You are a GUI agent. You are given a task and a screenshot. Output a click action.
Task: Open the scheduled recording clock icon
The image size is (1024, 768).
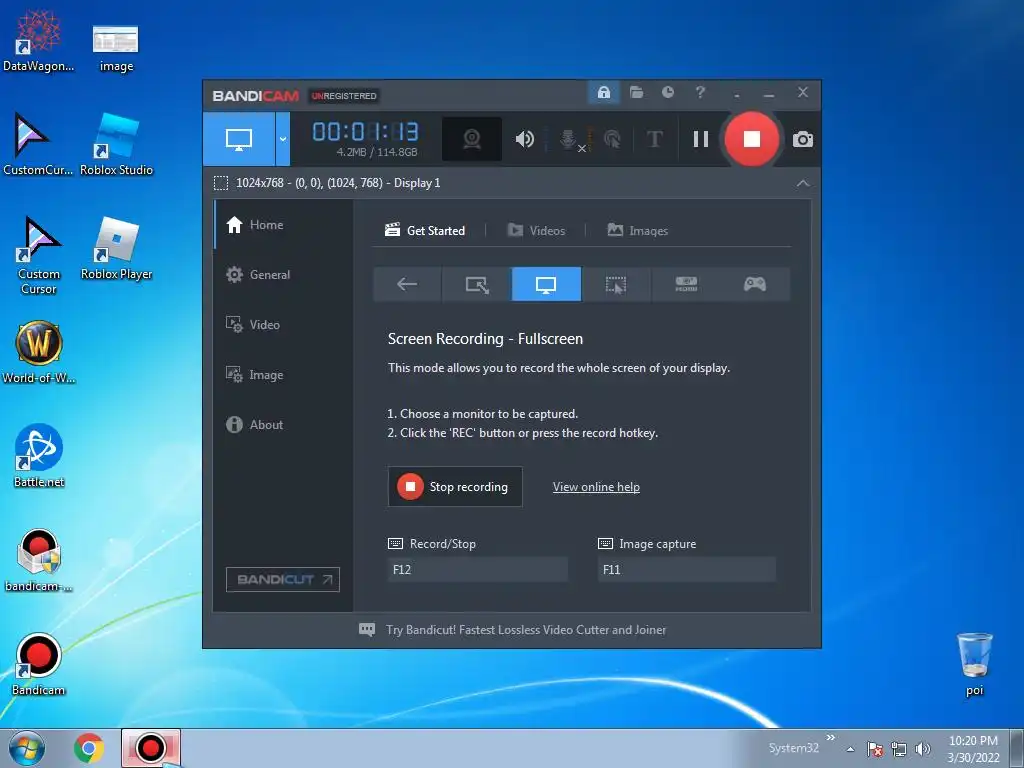(x=667, y=92)
